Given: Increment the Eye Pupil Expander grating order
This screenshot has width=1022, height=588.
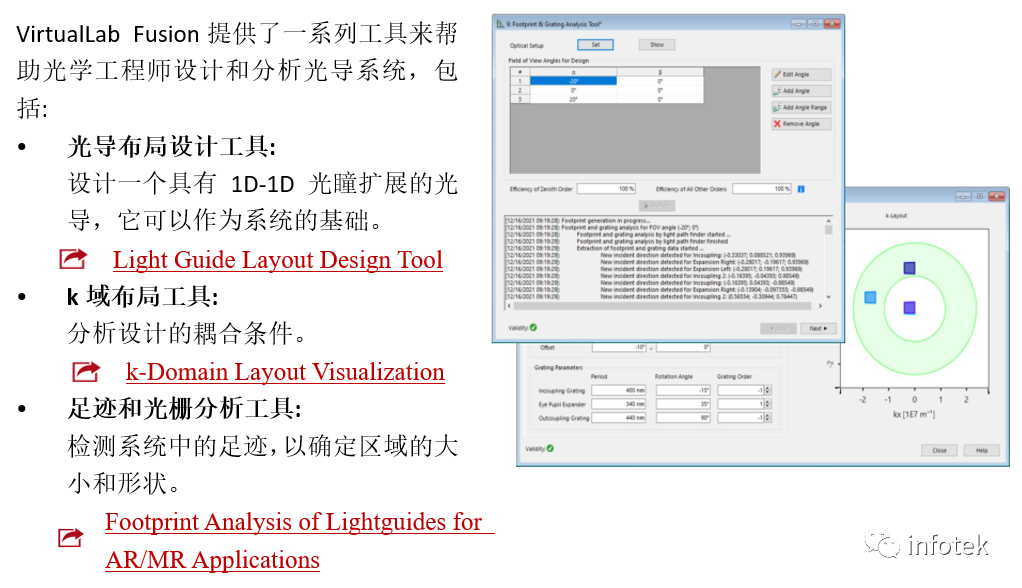Looking at the screenshot, I should coord(766,402).
